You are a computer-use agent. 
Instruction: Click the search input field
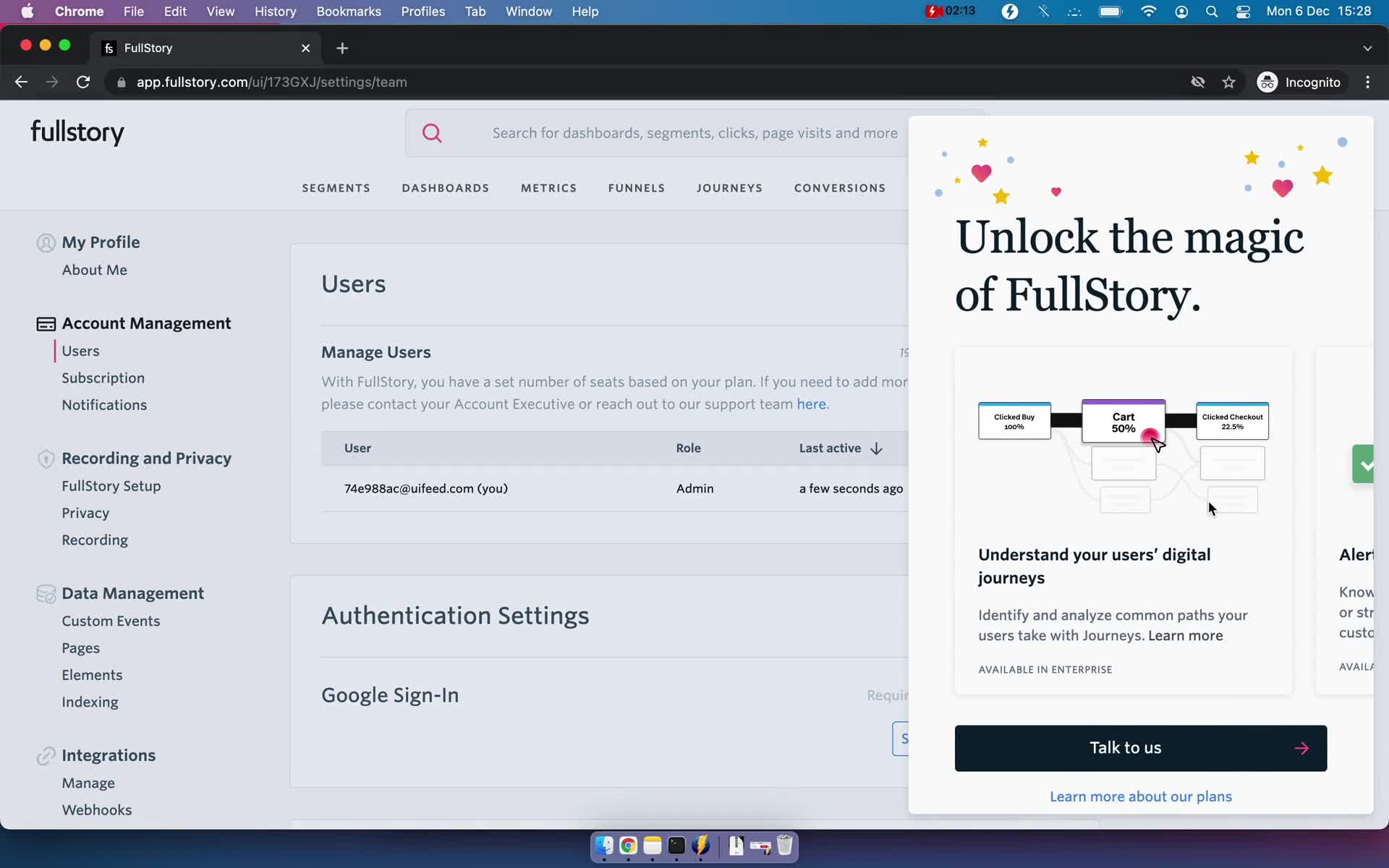pyautogui.click(x=694, y=133)
